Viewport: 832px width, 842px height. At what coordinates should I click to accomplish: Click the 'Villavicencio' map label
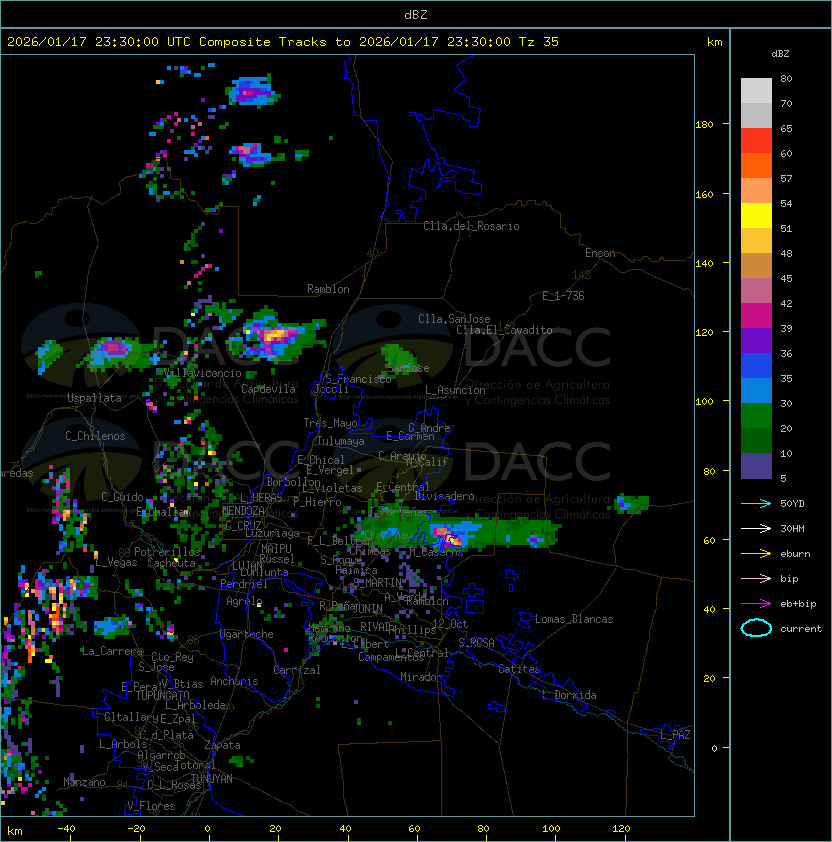tap(202, 373)
